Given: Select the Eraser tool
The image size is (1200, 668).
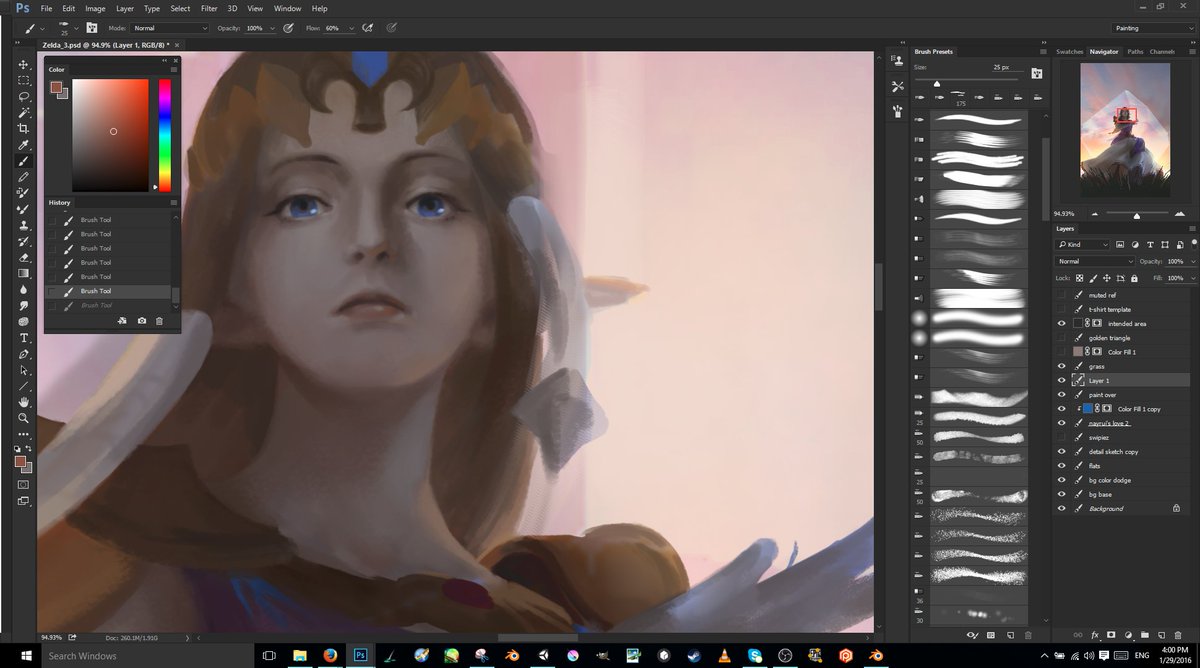Looking at the screenshot, I should click(x=23, y=257).
